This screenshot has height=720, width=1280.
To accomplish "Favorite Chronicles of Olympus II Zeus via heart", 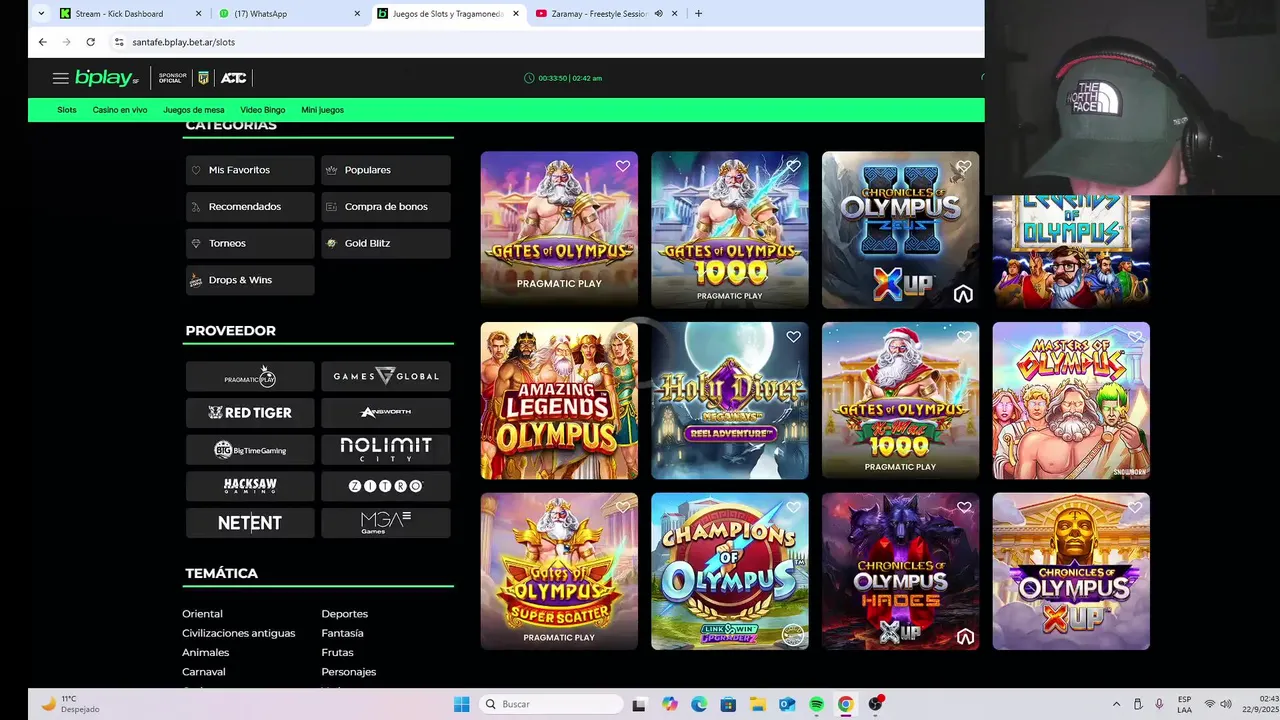I will (964, 166).
